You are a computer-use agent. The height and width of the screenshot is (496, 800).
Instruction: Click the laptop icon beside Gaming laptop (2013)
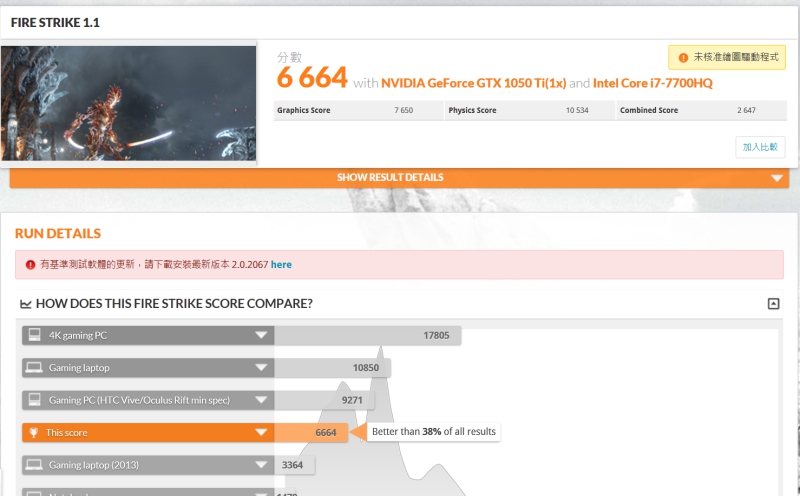point(34,464)
